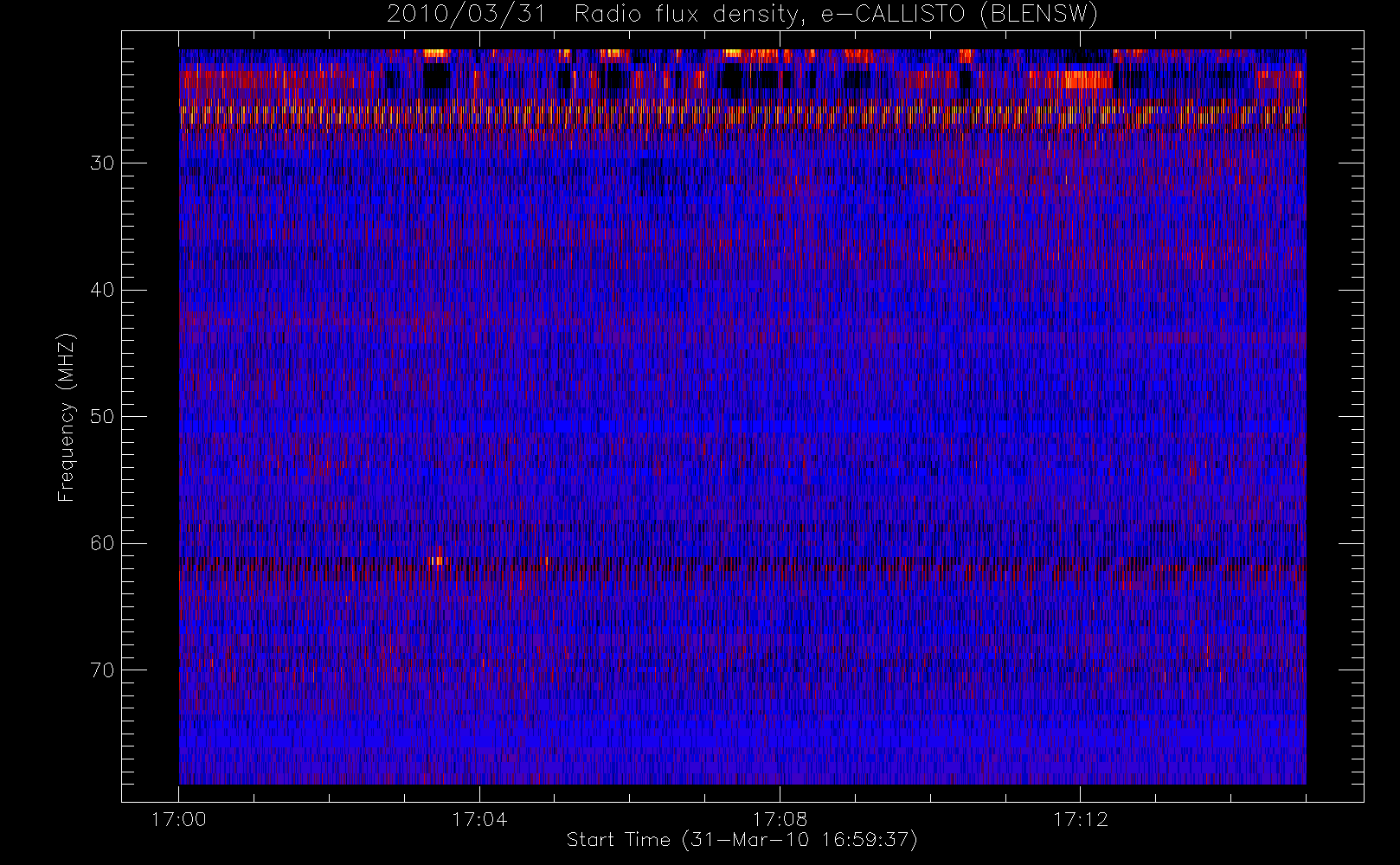Click the 17:00 time tick label
Screen dimensions: 1400x865
[x=179, y=819]
